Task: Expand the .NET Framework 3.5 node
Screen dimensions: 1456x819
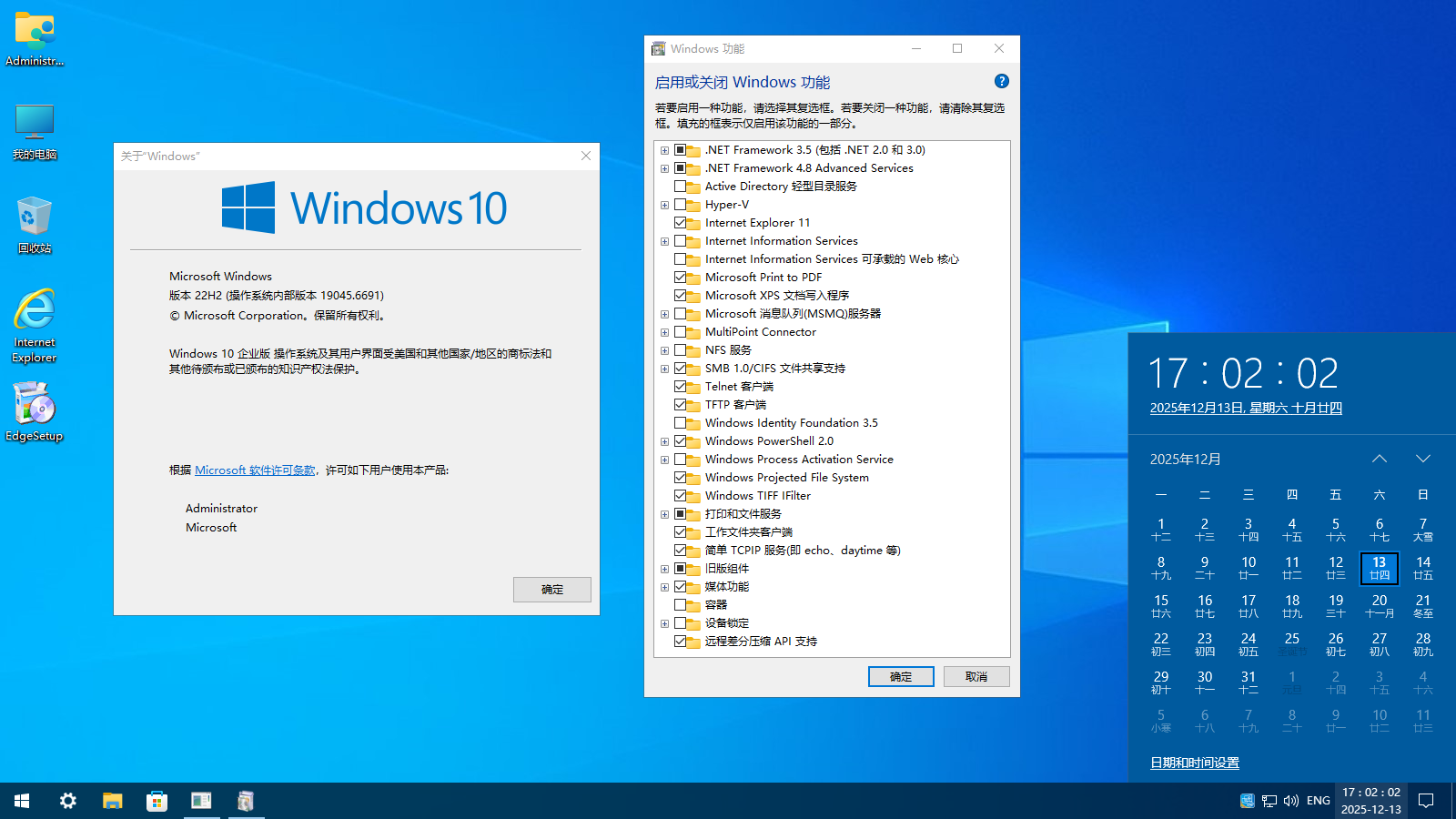Action: tap(665, 150)
